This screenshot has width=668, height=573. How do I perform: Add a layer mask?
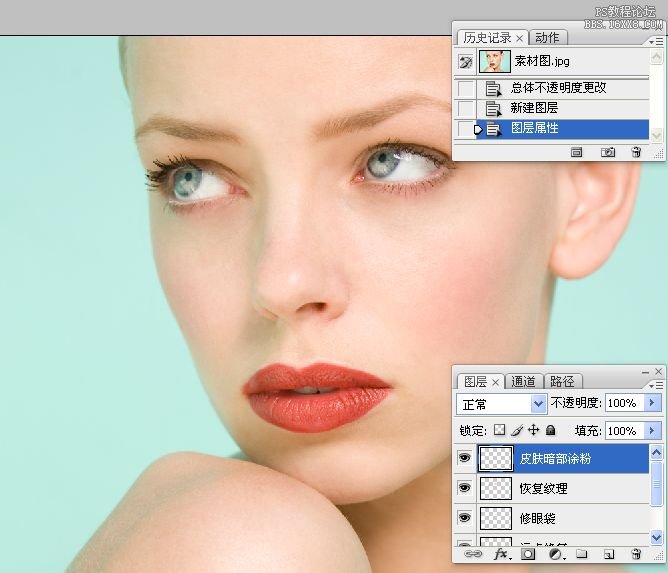(528, 554)
